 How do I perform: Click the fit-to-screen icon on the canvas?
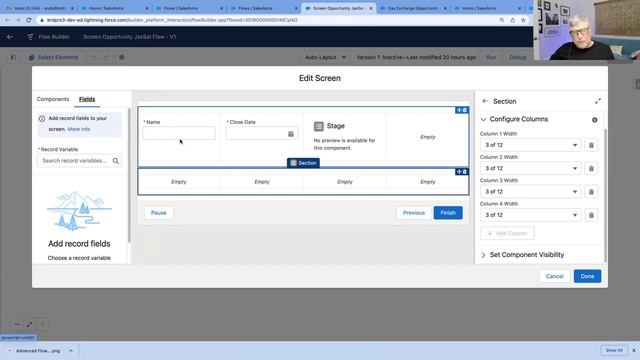pos(29,324)
